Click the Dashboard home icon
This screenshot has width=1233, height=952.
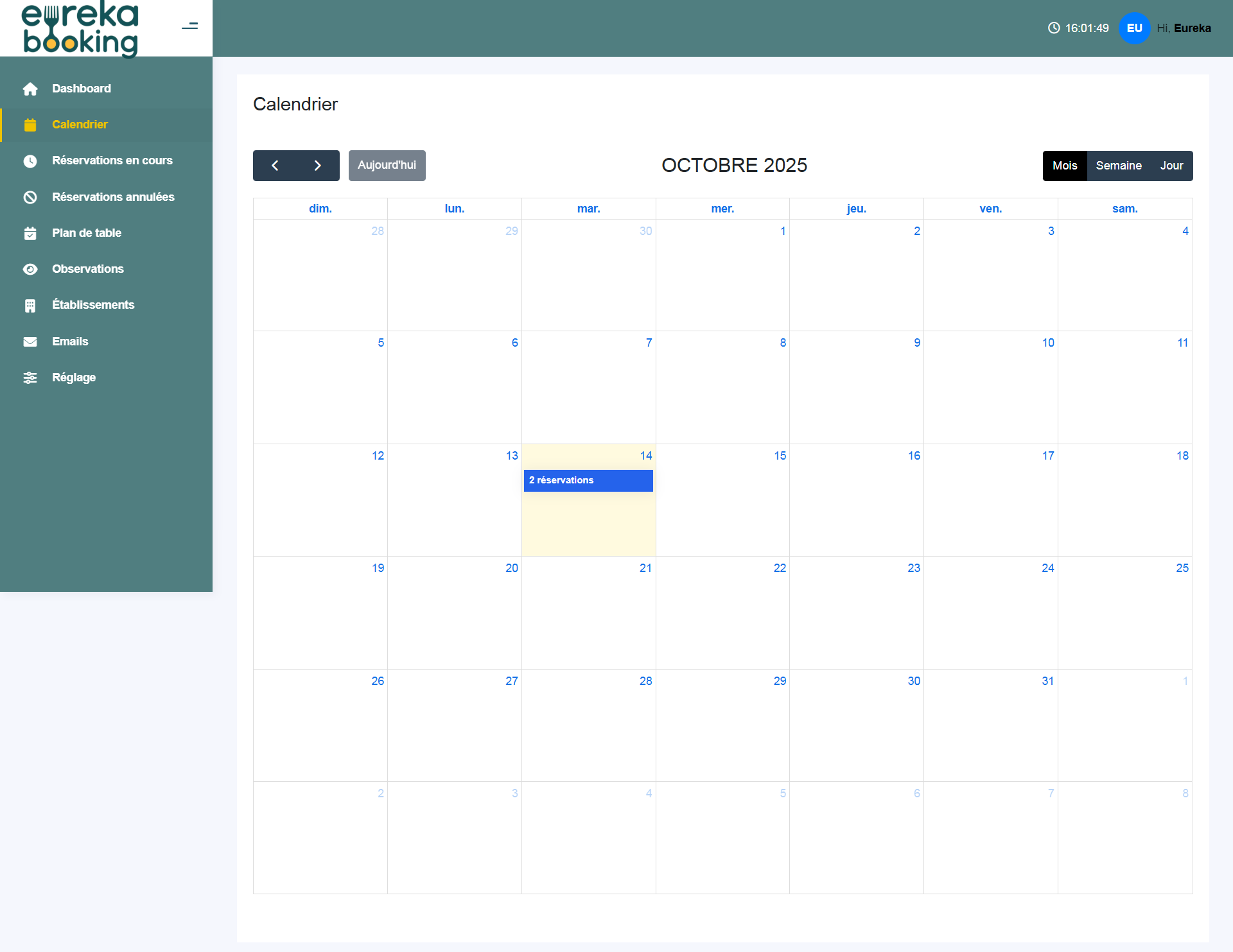(30, 89)
